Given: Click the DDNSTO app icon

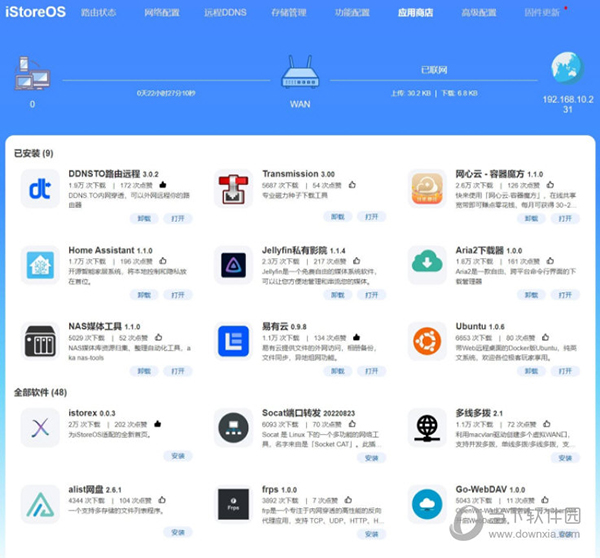Looking at the screenshot, I should click(40, 189).
